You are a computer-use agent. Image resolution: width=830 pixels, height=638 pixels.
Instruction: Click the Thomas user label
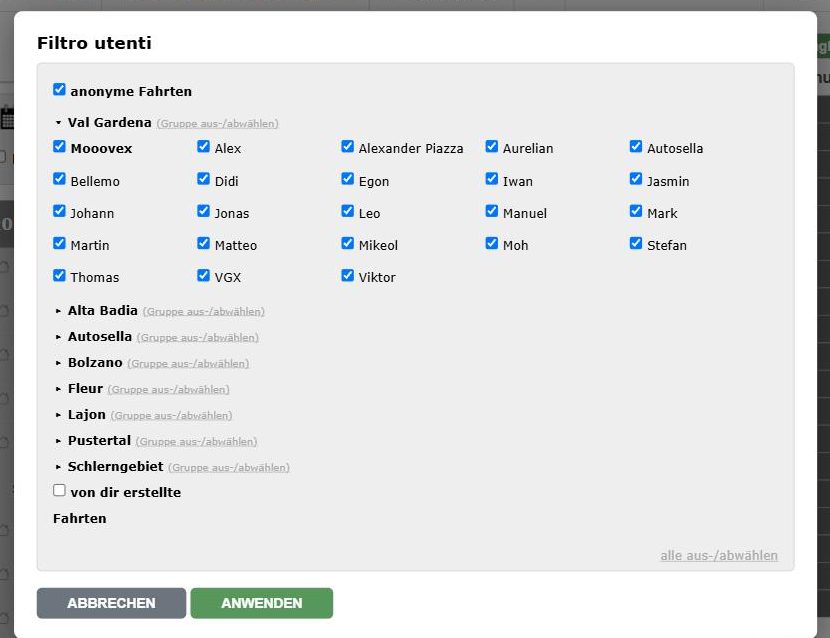tap(95, 277)
